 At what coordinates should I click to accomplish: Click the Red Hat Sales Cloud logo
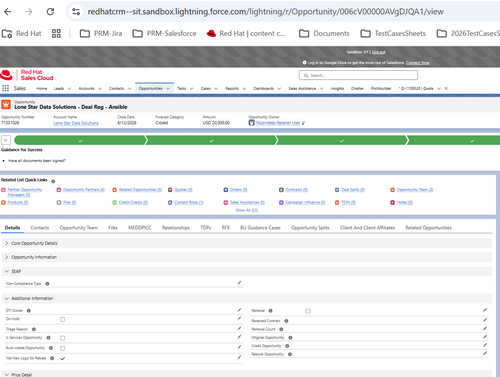click(x=27, y=75)
